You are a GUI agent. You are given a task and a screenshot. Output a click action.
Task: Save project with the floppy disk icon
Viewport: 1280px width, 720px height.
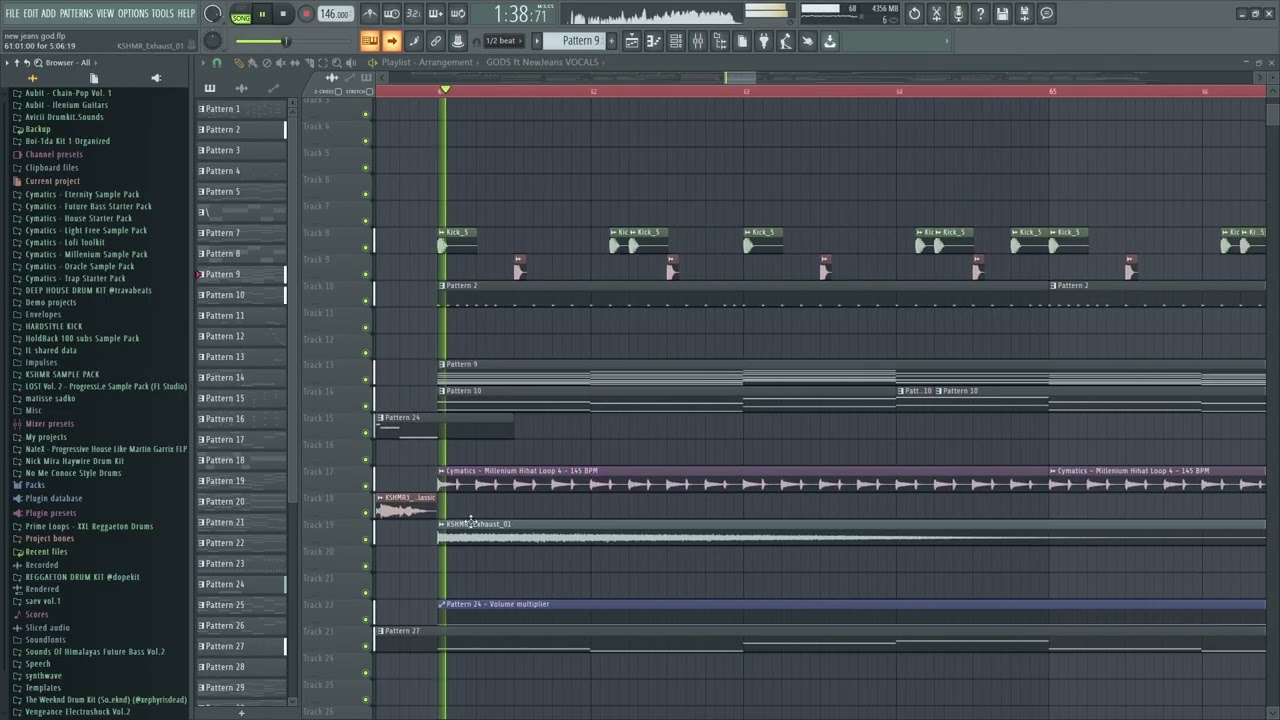[x=1002, y=14]
